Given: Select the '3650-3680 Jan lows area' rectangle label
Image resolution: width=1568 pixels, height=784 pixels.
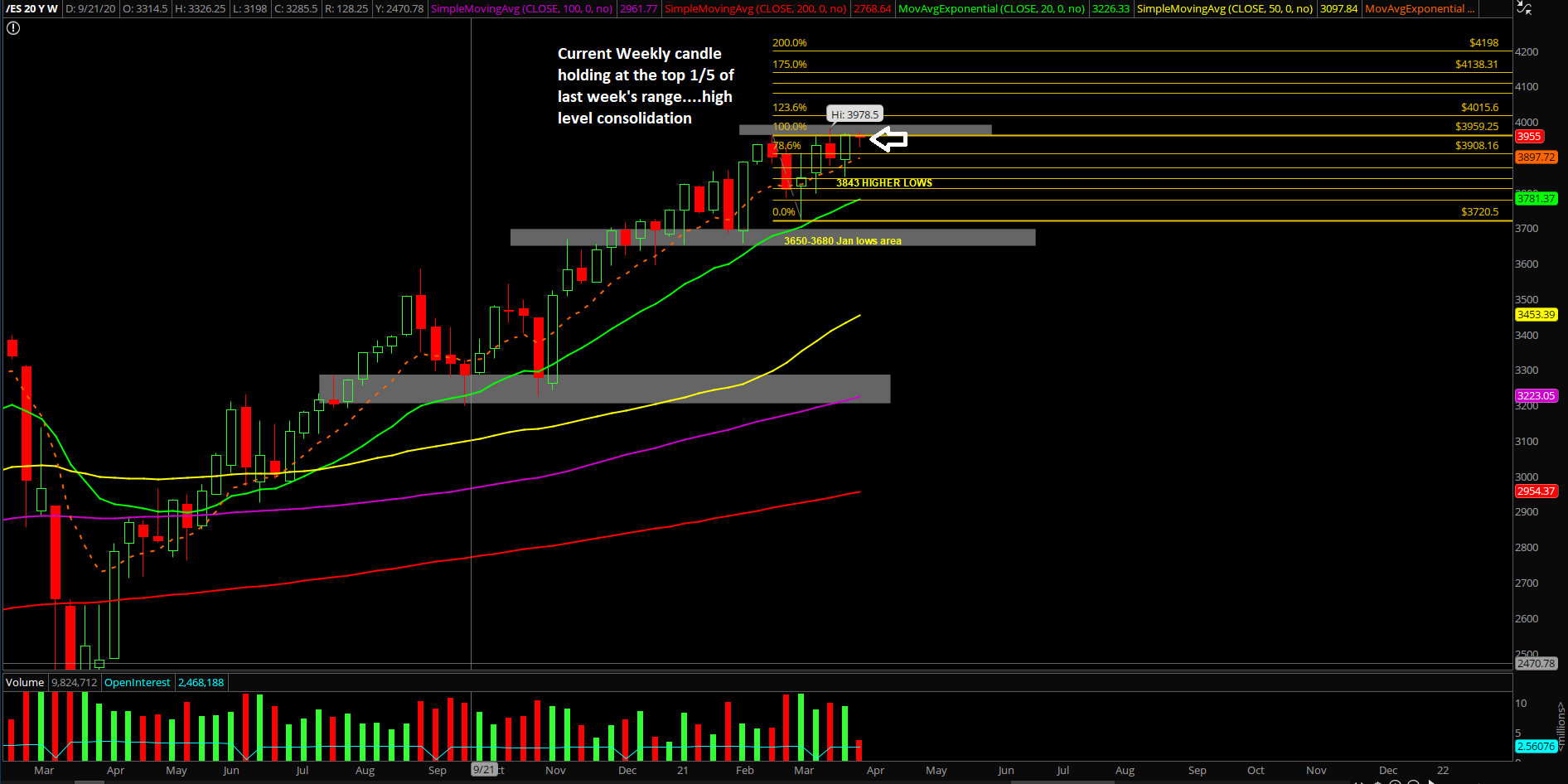Looking at the screenshot, I should [842, 240].
